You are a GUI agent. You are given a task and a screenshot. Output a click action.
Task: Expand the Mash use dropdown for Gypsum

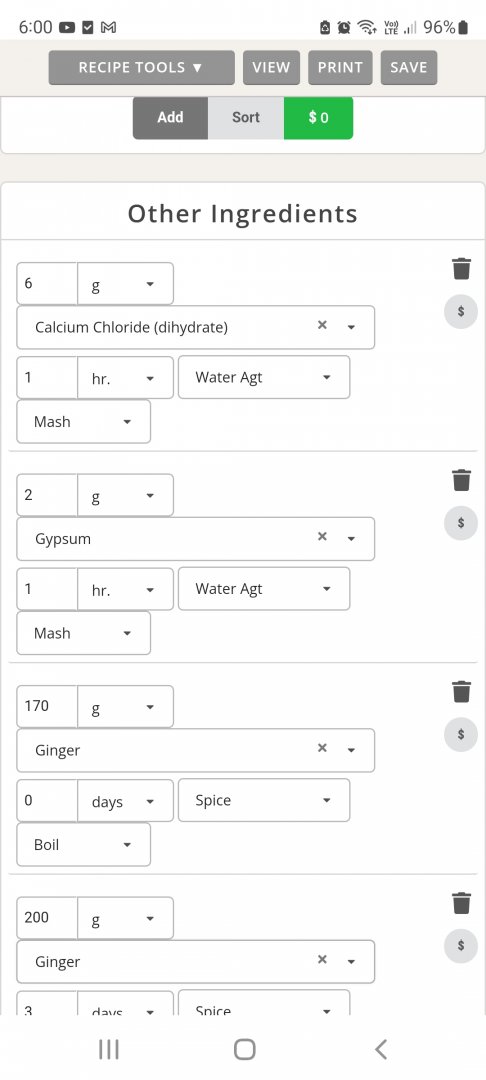point(83,633)
